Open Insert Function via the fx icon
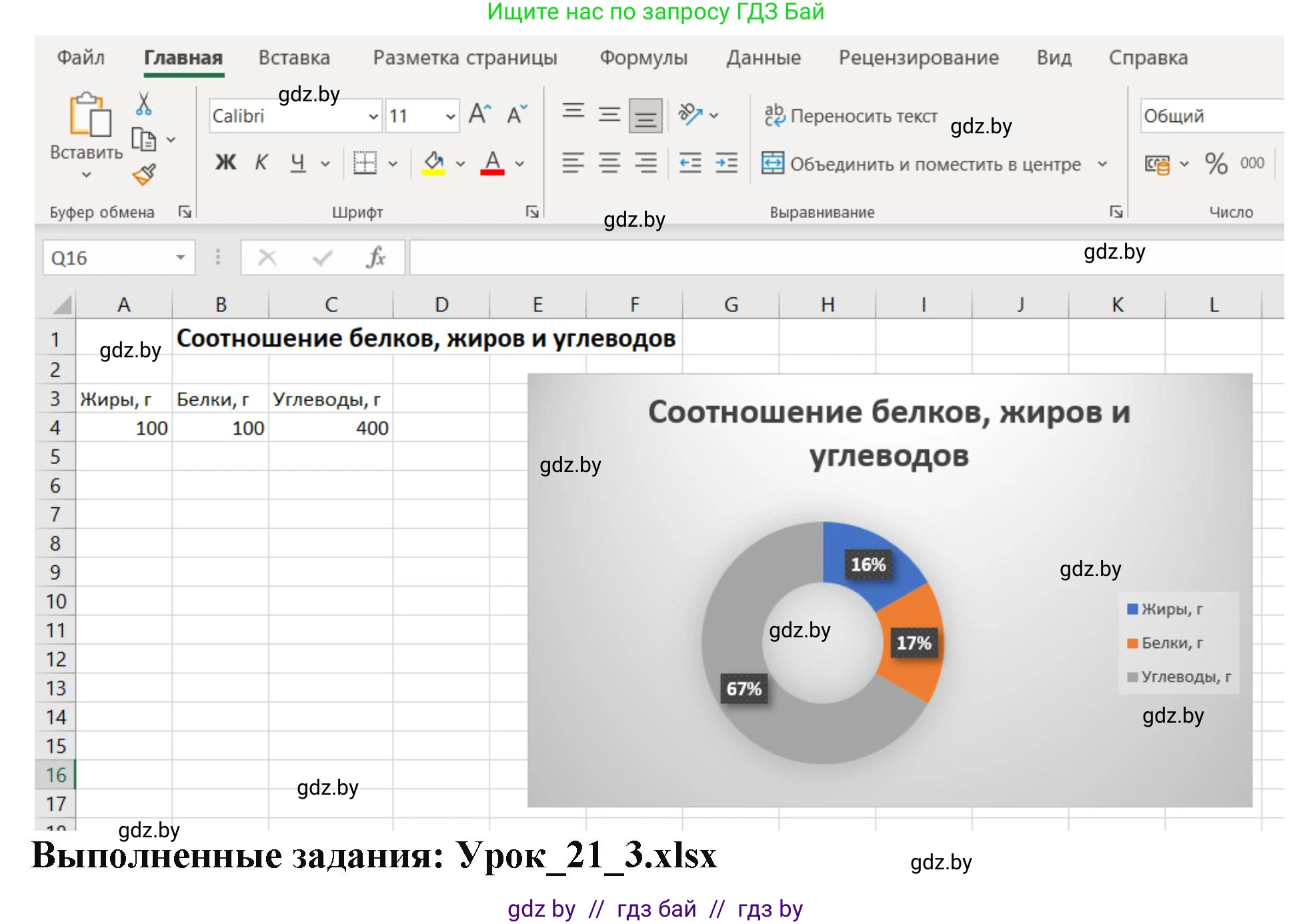 (x=375, y=257)
